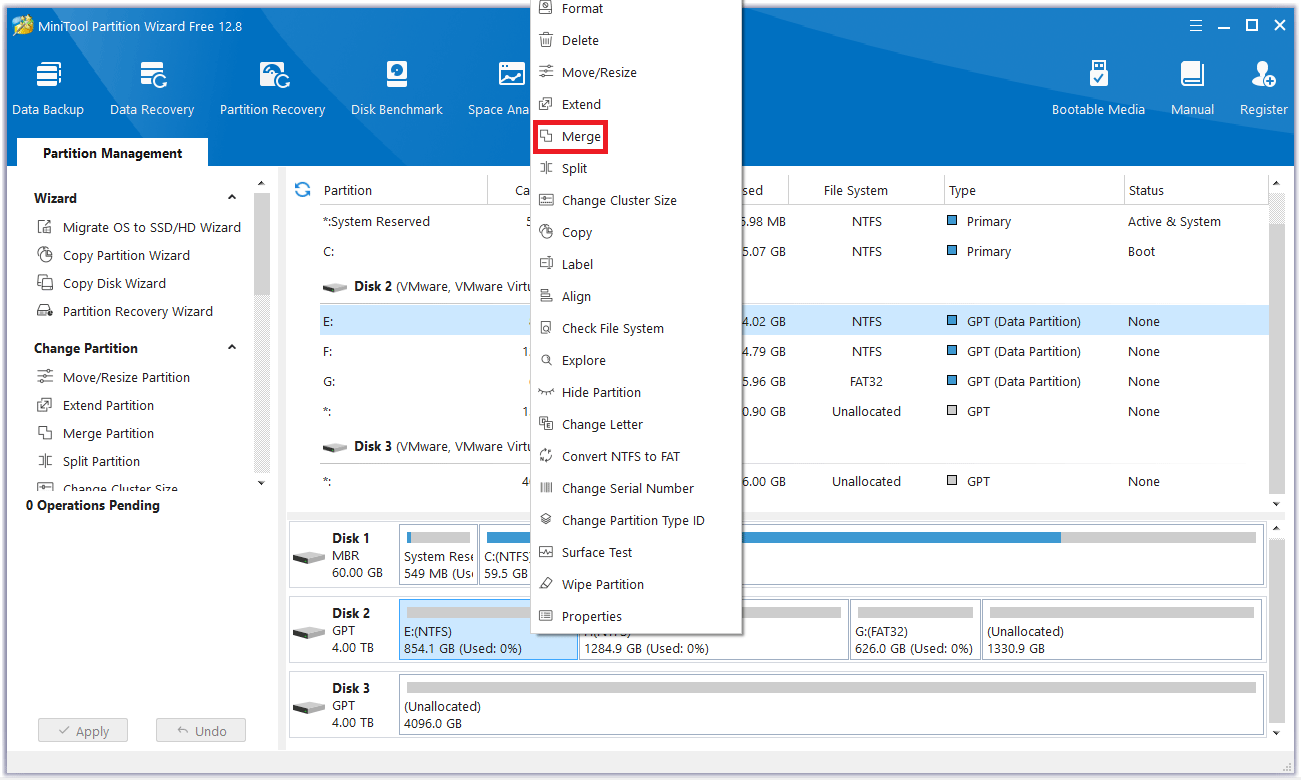Choose Extend Partition in sidebar
The width and height of the screenshot is (1301, 780).
pyautogui.click(x=95, y=405)
